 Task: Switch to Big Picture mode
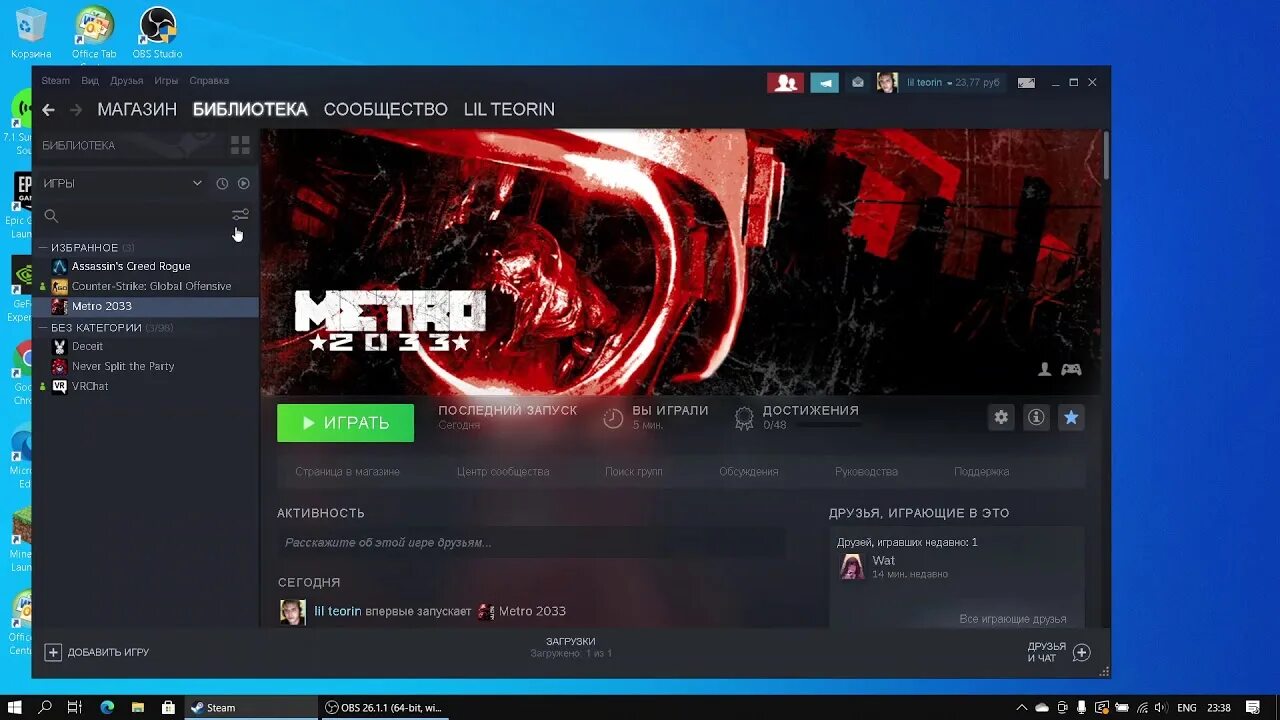tap(1026, 83)
